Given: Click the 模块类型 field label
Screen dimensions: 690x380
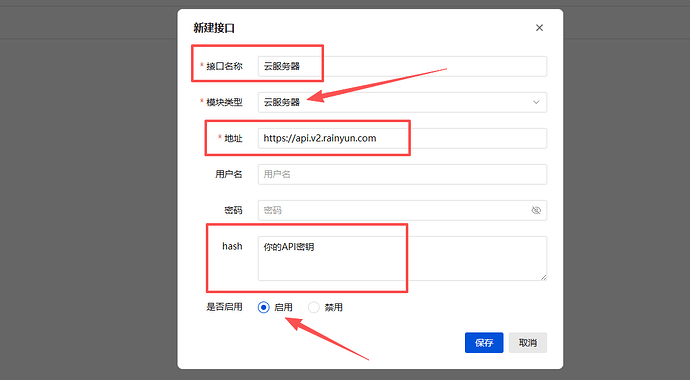Looking at the screenshot, I should [x=224, y=102].
